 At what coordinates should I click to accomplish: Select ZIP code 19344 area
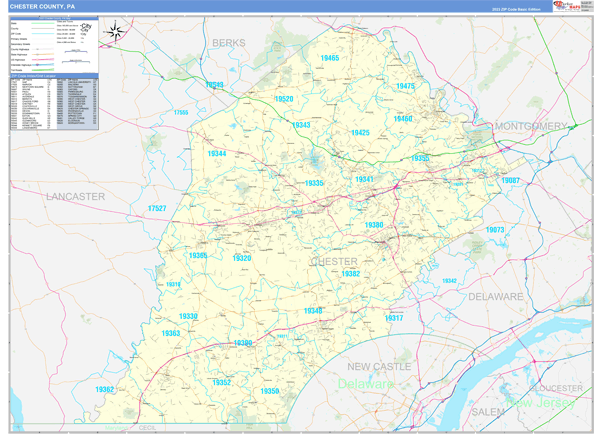[x=216, y=154]
